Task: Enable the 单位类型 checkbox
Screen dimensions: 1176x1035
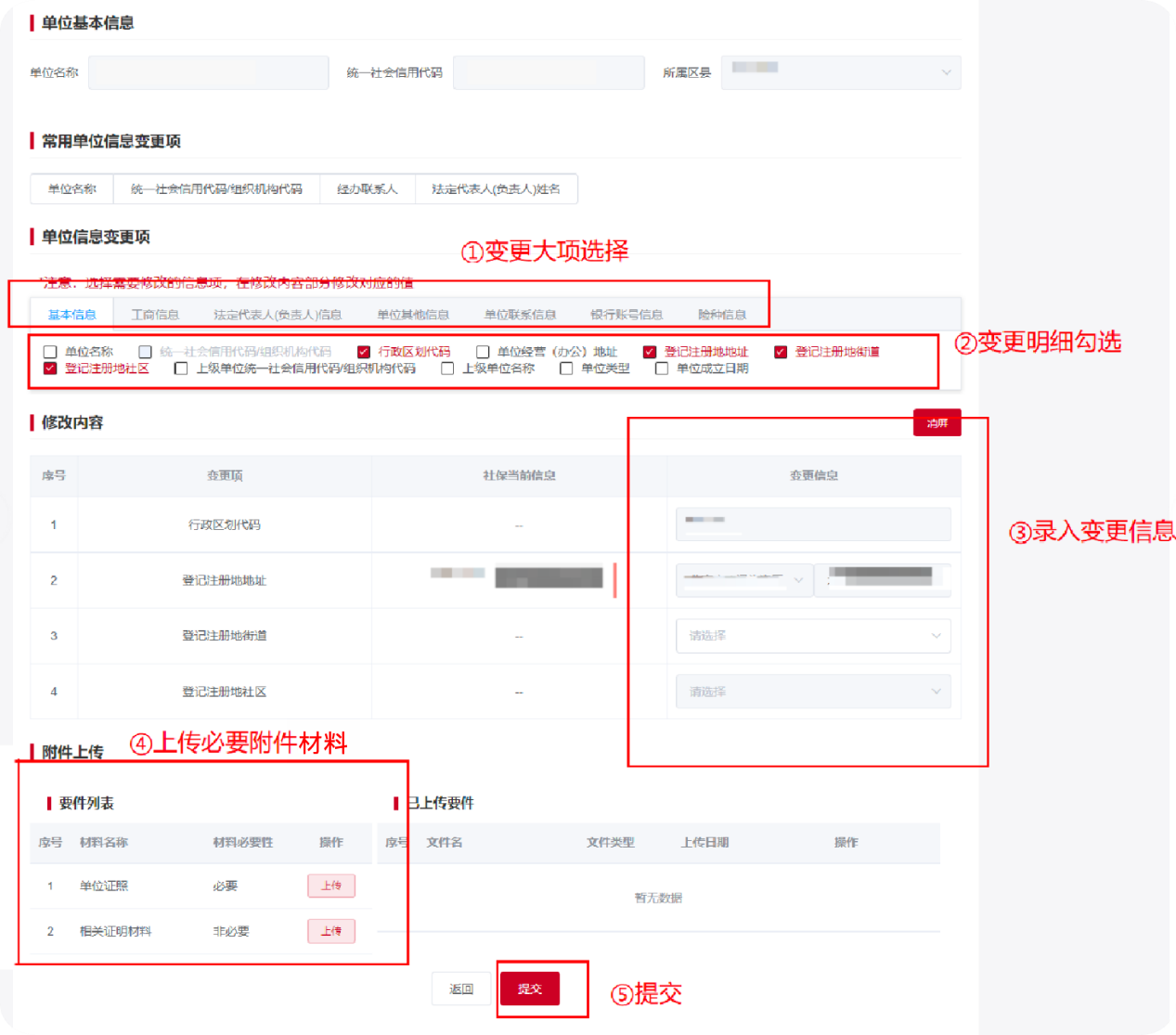Action: 566,369
